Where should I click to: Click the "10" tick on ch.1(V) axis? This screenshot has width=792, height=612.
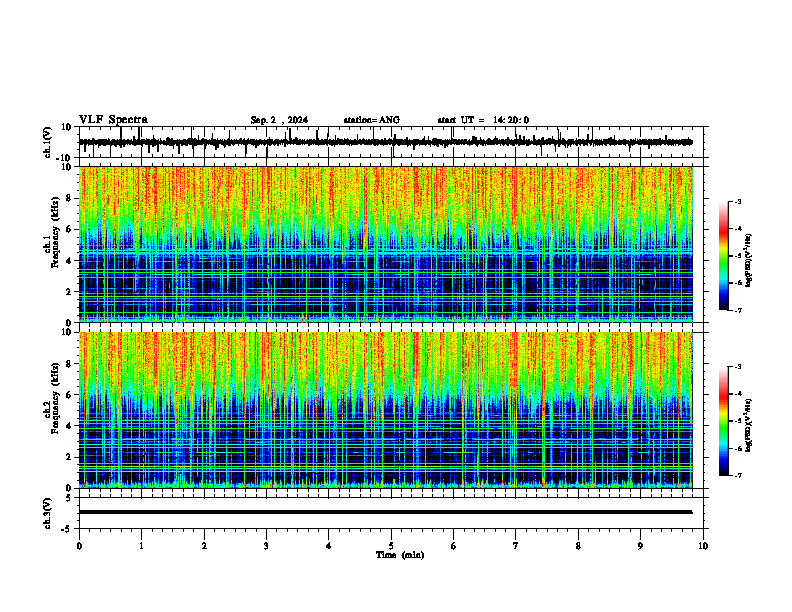coord(67,127)
